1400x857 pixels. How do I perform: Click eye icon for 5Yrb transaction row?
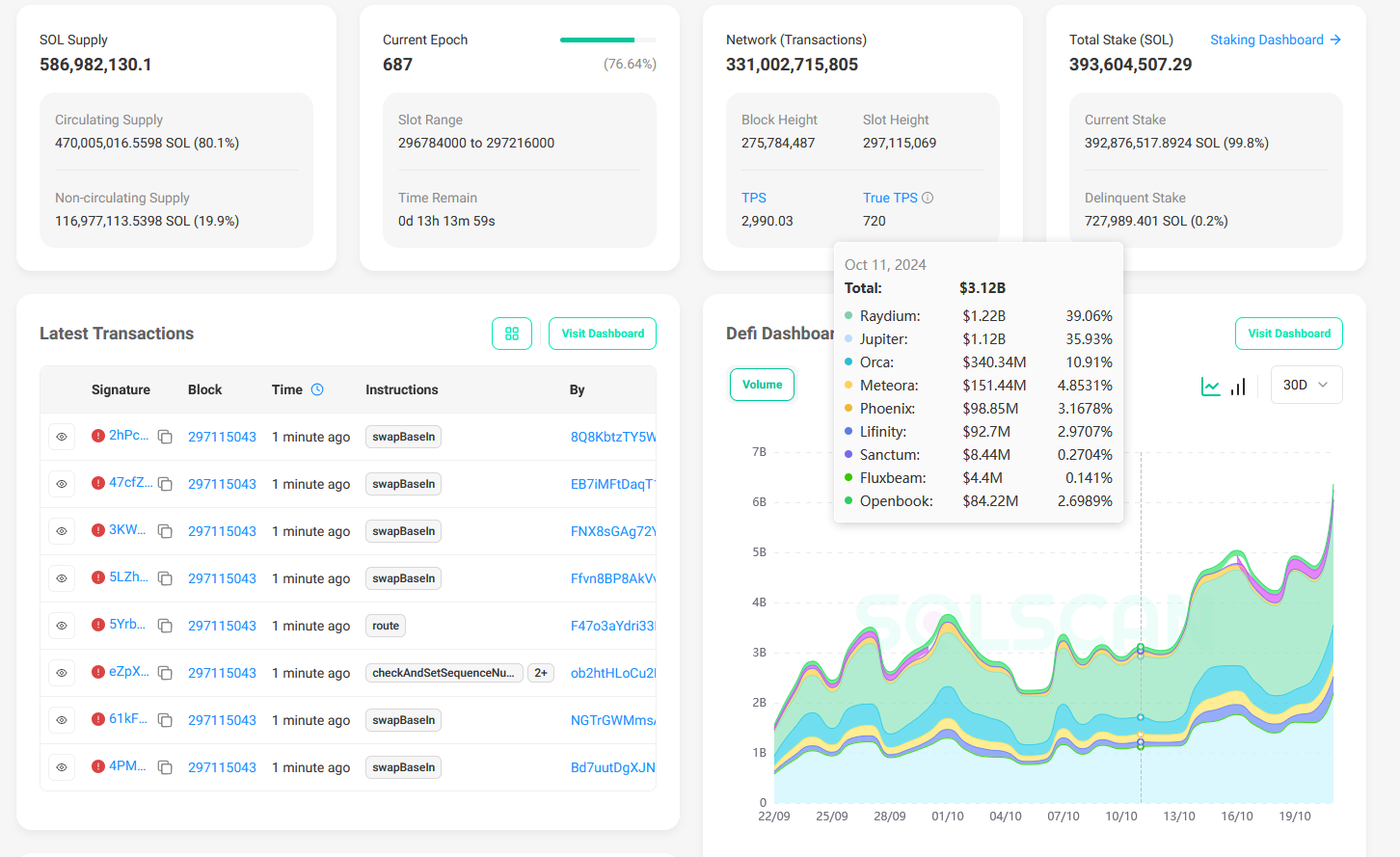(62, 626)
